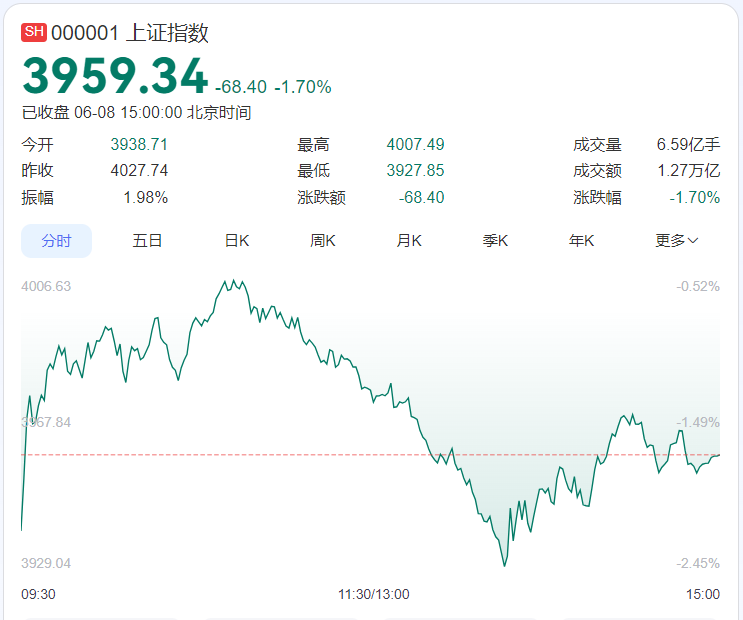Open the 周K weekly candlestick tab
Image resolution: width=743 pixels, height=620 pixels.
pyautogui.click(x=323, y=241)
